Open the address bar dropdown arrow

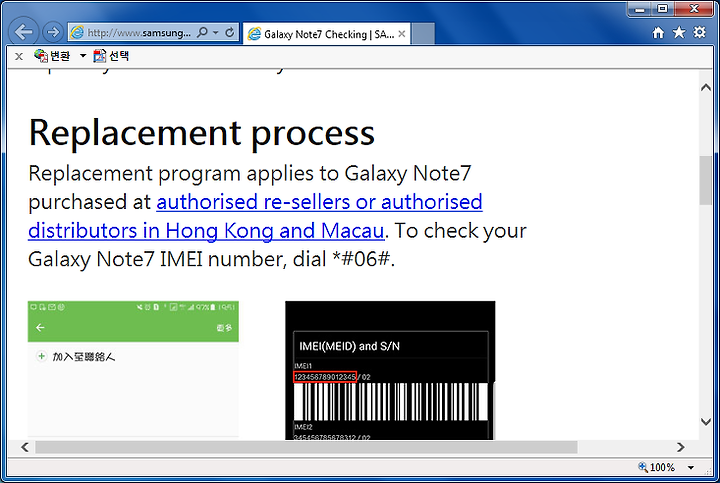215,33
